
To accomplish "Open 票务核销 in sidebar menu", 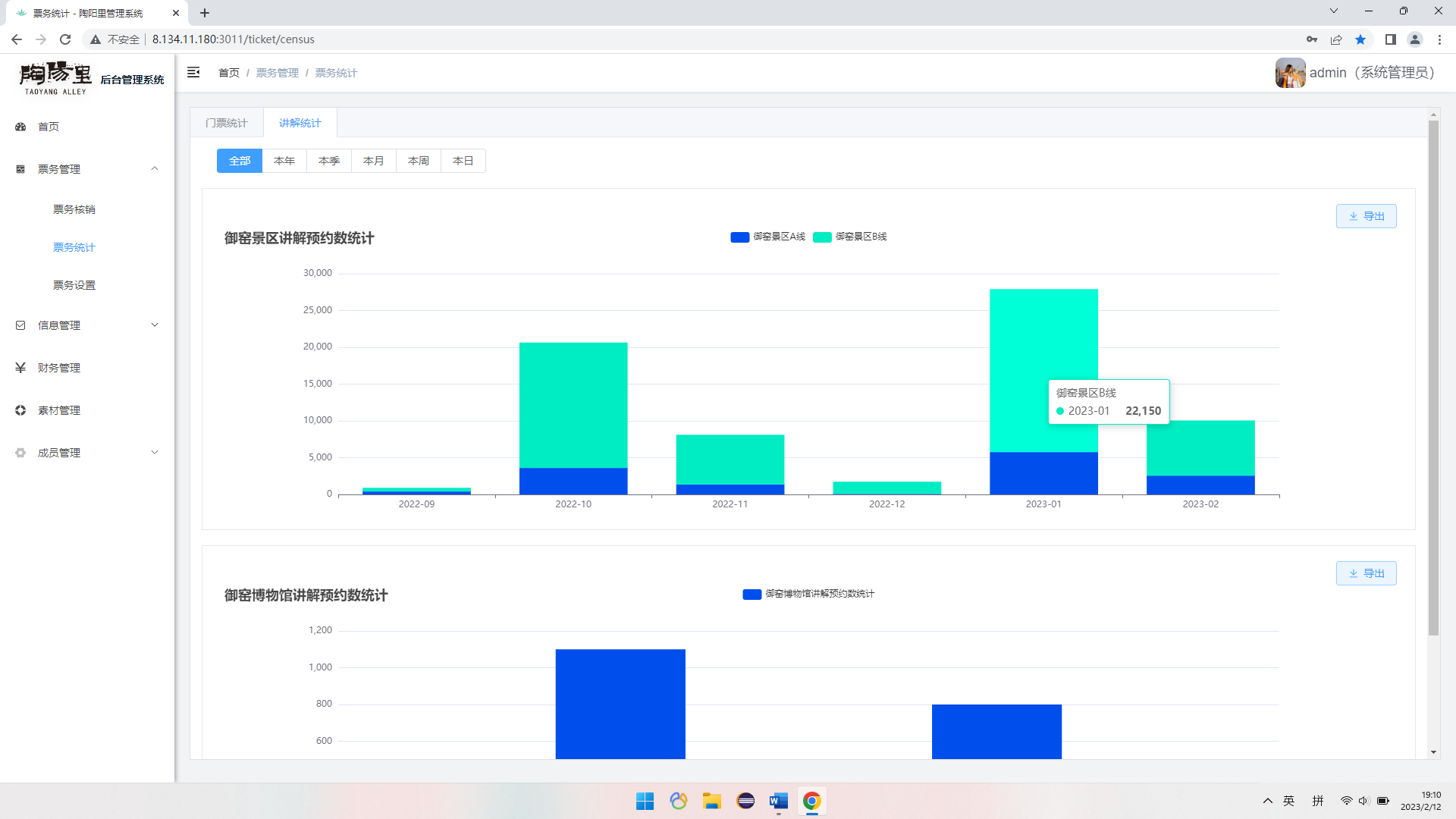I will point(74,209).
